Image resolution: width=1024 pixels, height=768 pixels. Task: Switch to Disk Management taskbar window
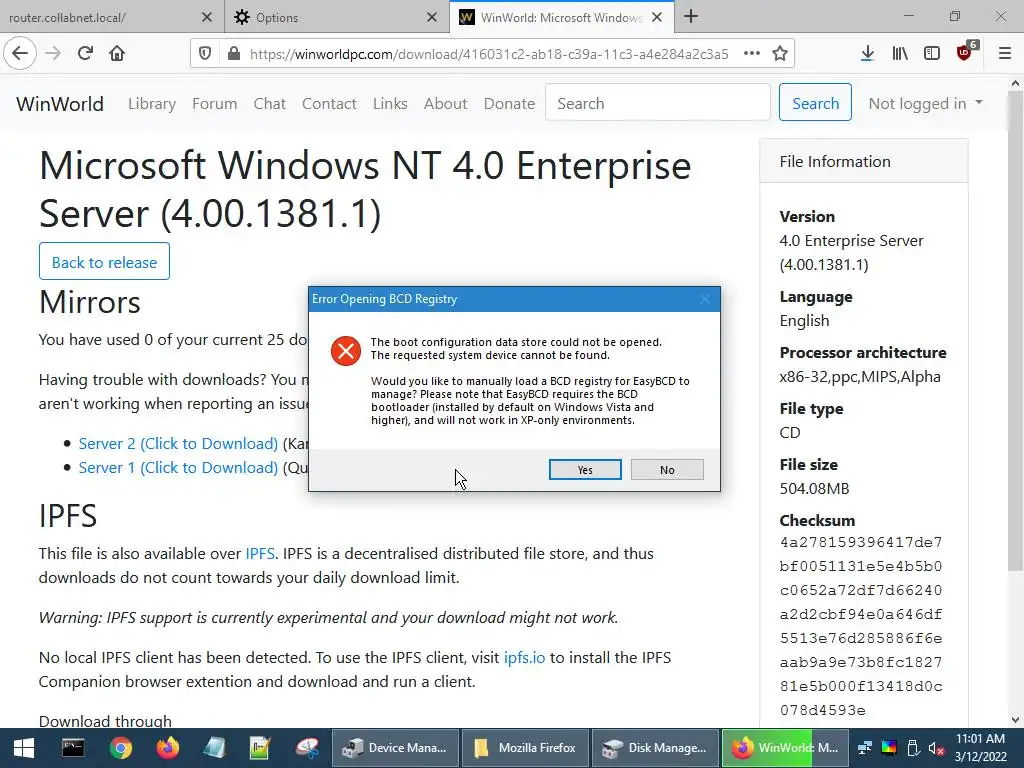point(654,748)
